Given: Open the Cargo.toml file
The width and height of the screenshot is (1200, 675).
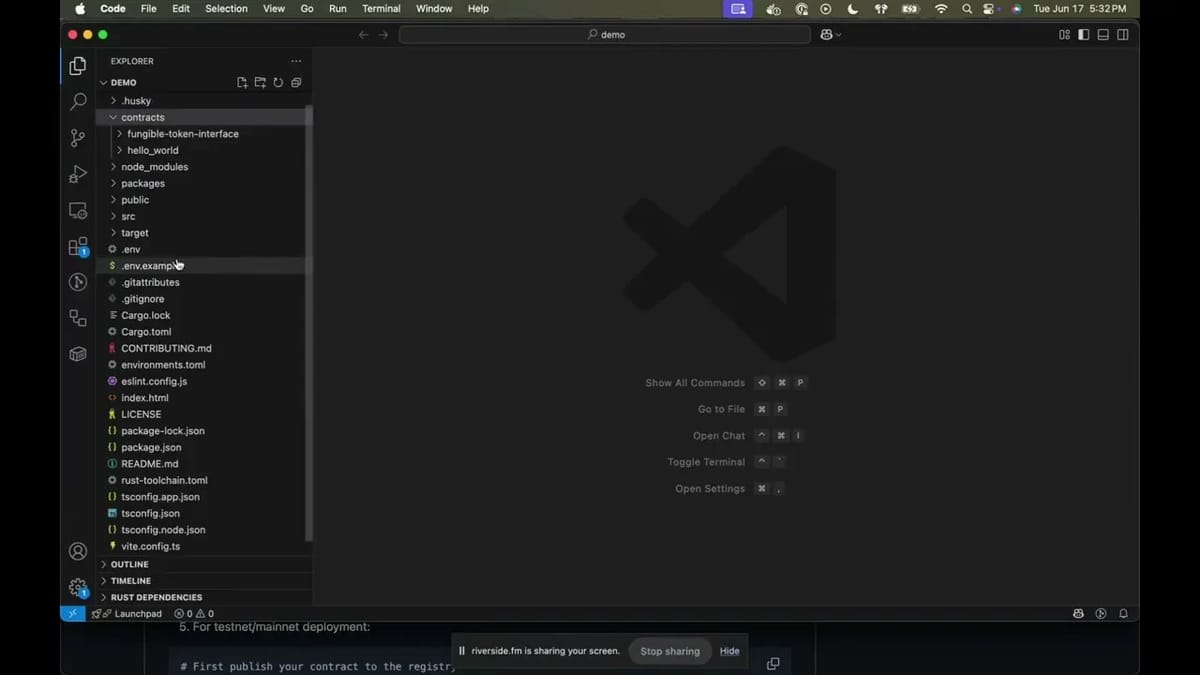Looking at the screenshot, I should click(206, 332).
